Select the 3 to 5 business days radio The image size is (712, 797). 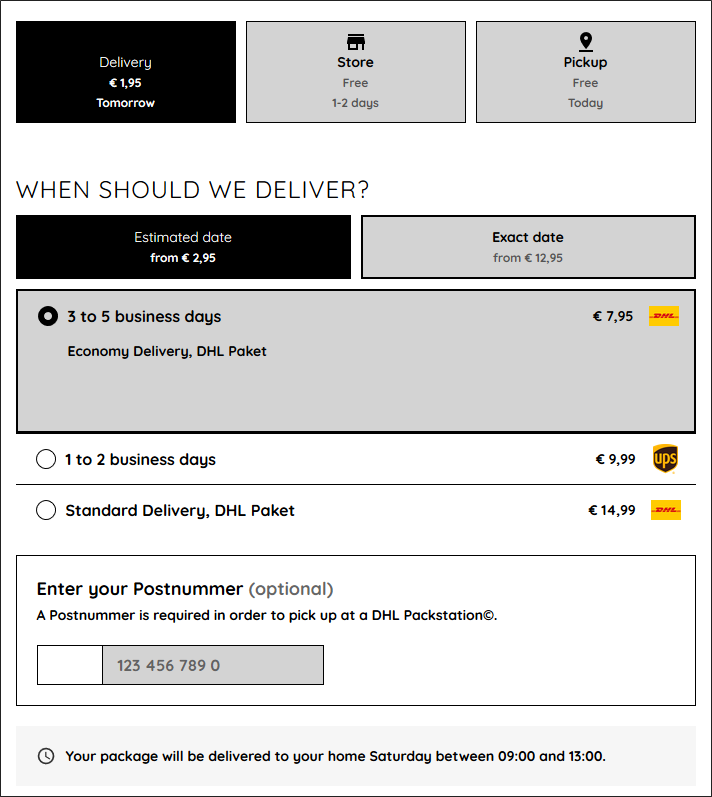tap(48, 316)
